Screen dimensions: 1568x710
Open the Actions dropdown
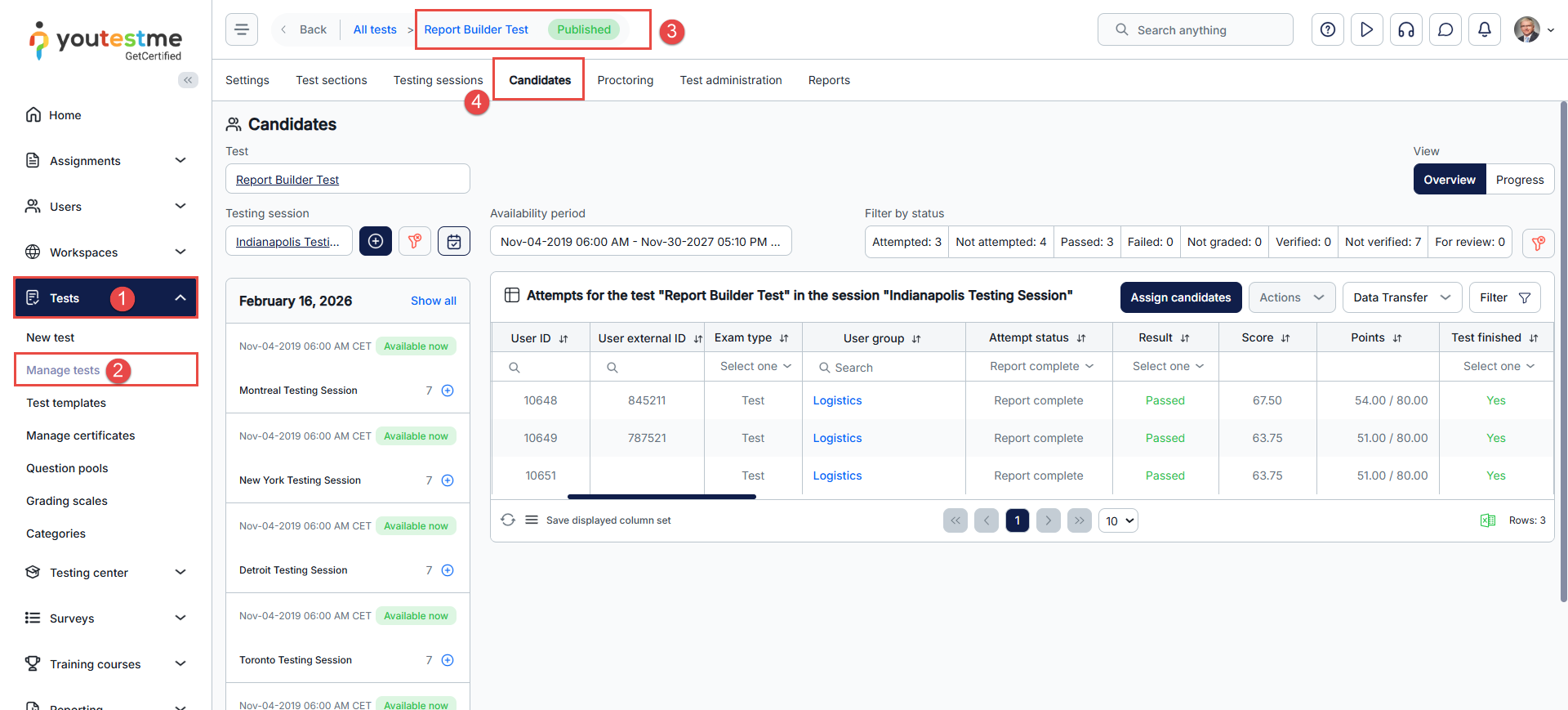coord(1291,297)
